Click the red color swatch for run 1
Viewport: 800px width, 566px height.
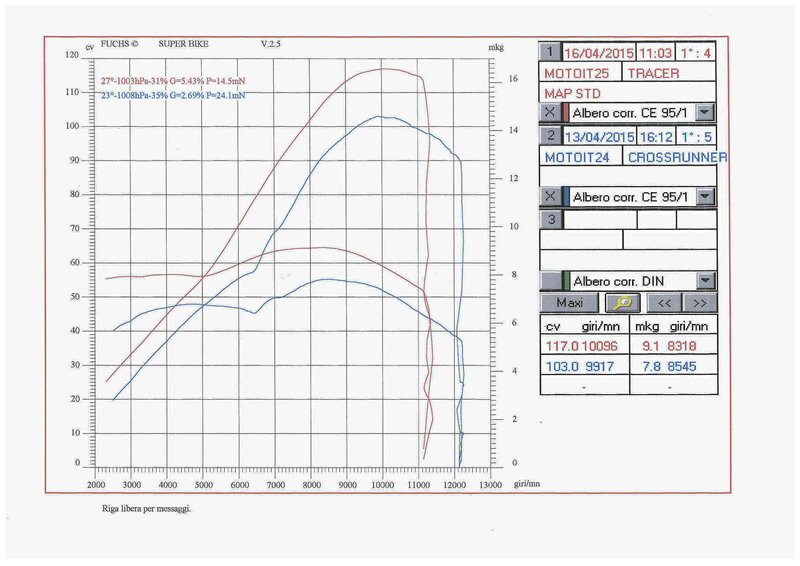[x=566, y=112]
